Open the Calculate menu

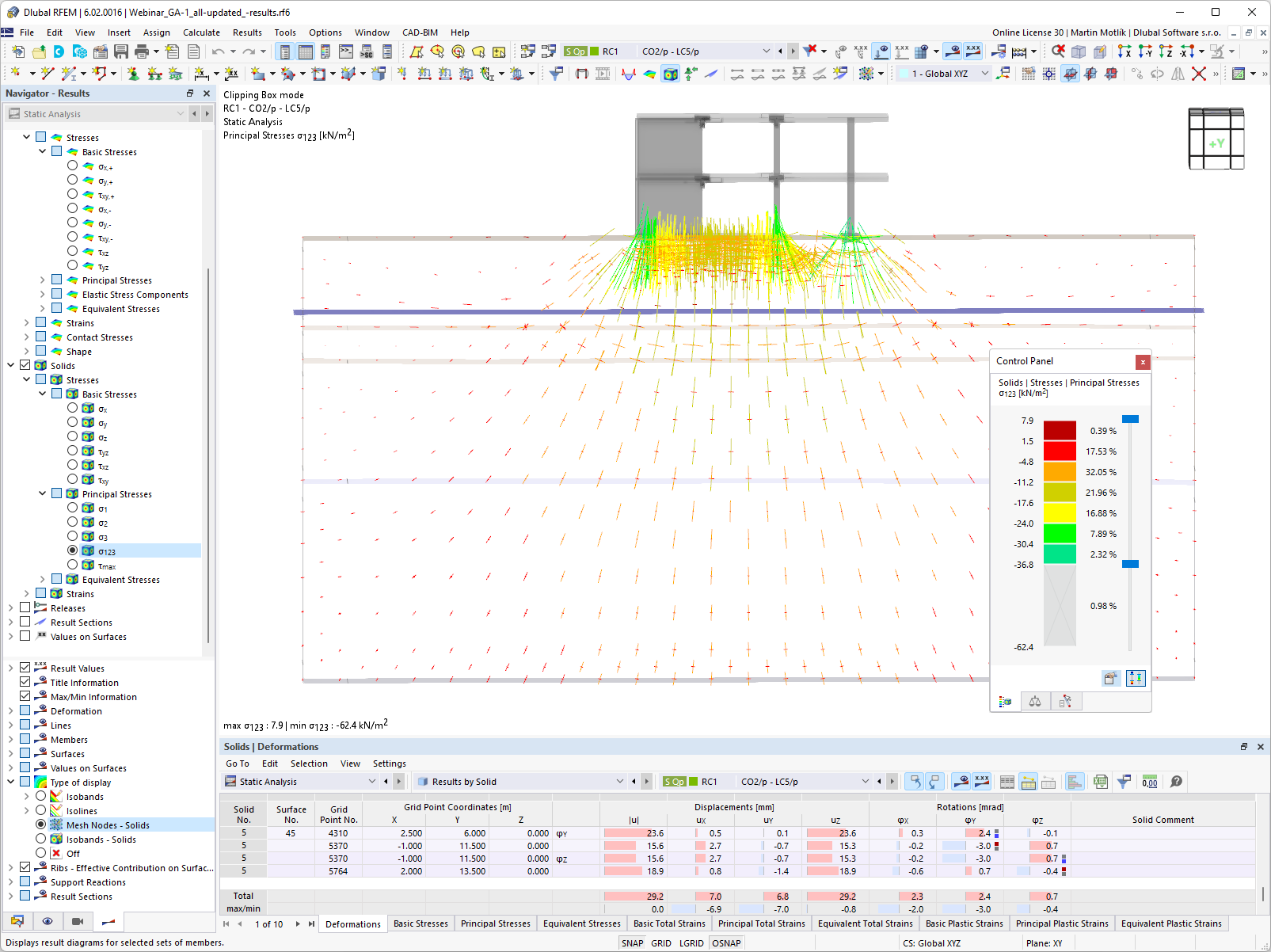click(x=201, y=32)
